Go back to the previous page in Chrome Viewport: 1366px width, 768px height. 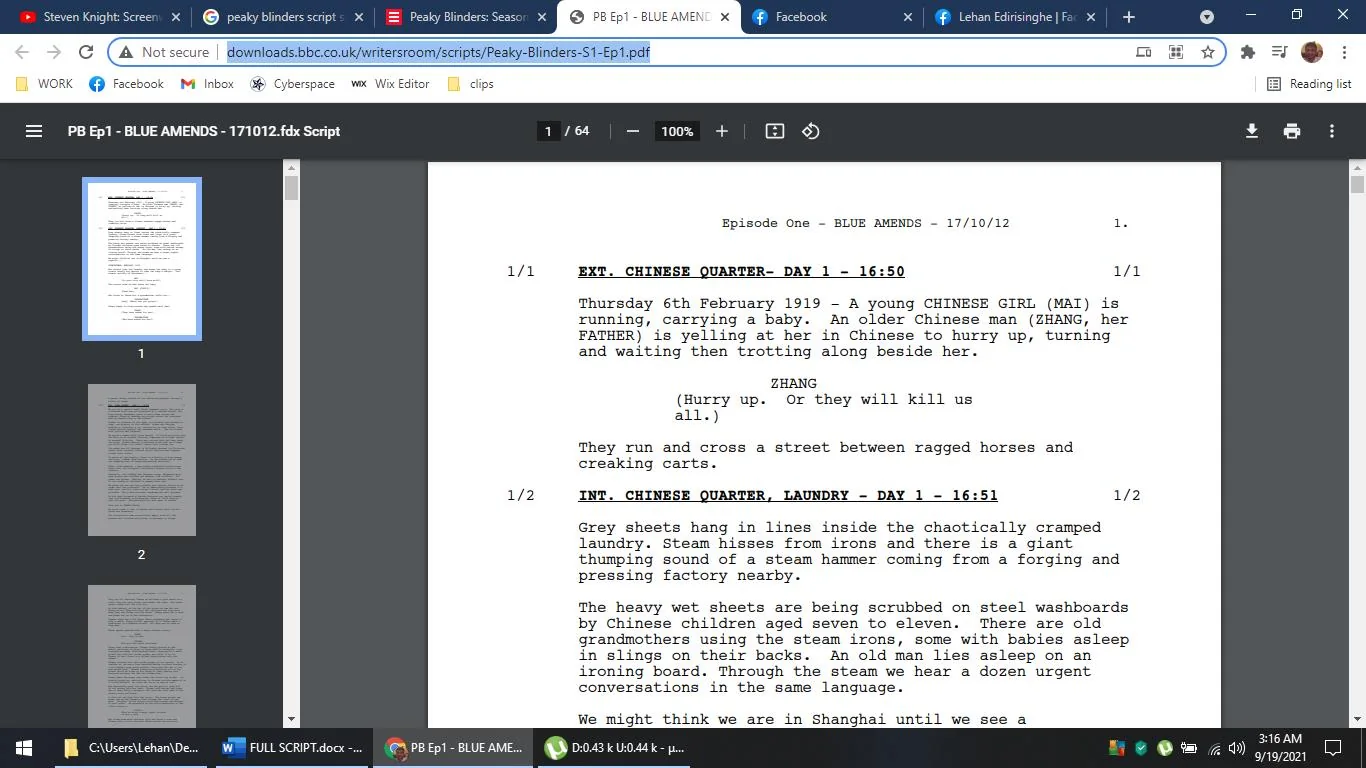tap(22, 52)
